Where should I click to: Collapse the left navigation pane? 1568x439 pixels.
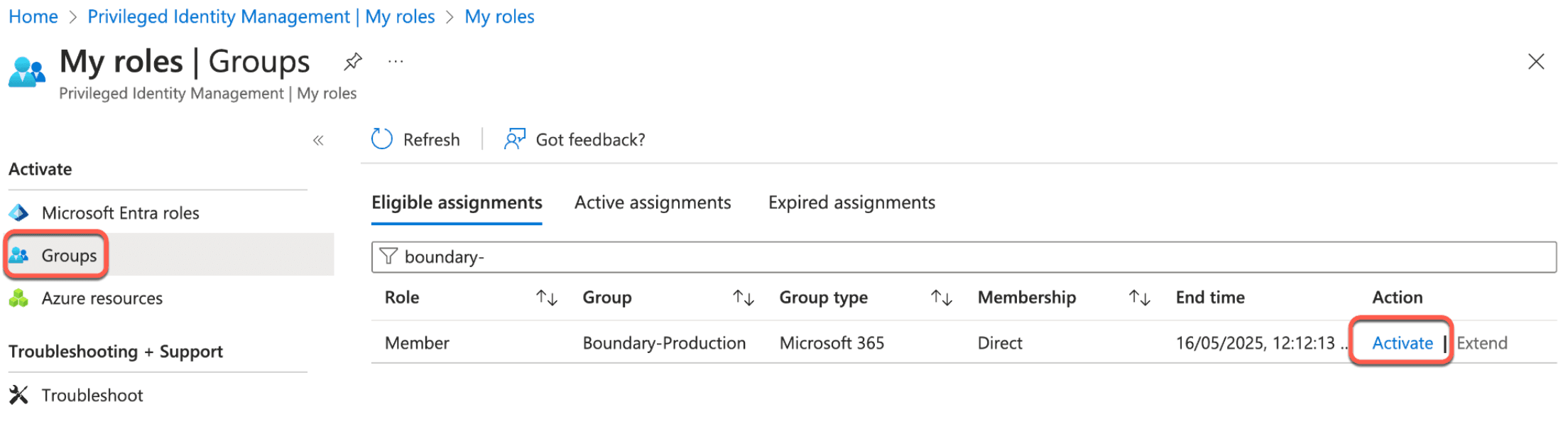pyautogui.click(x=318, y=141)
